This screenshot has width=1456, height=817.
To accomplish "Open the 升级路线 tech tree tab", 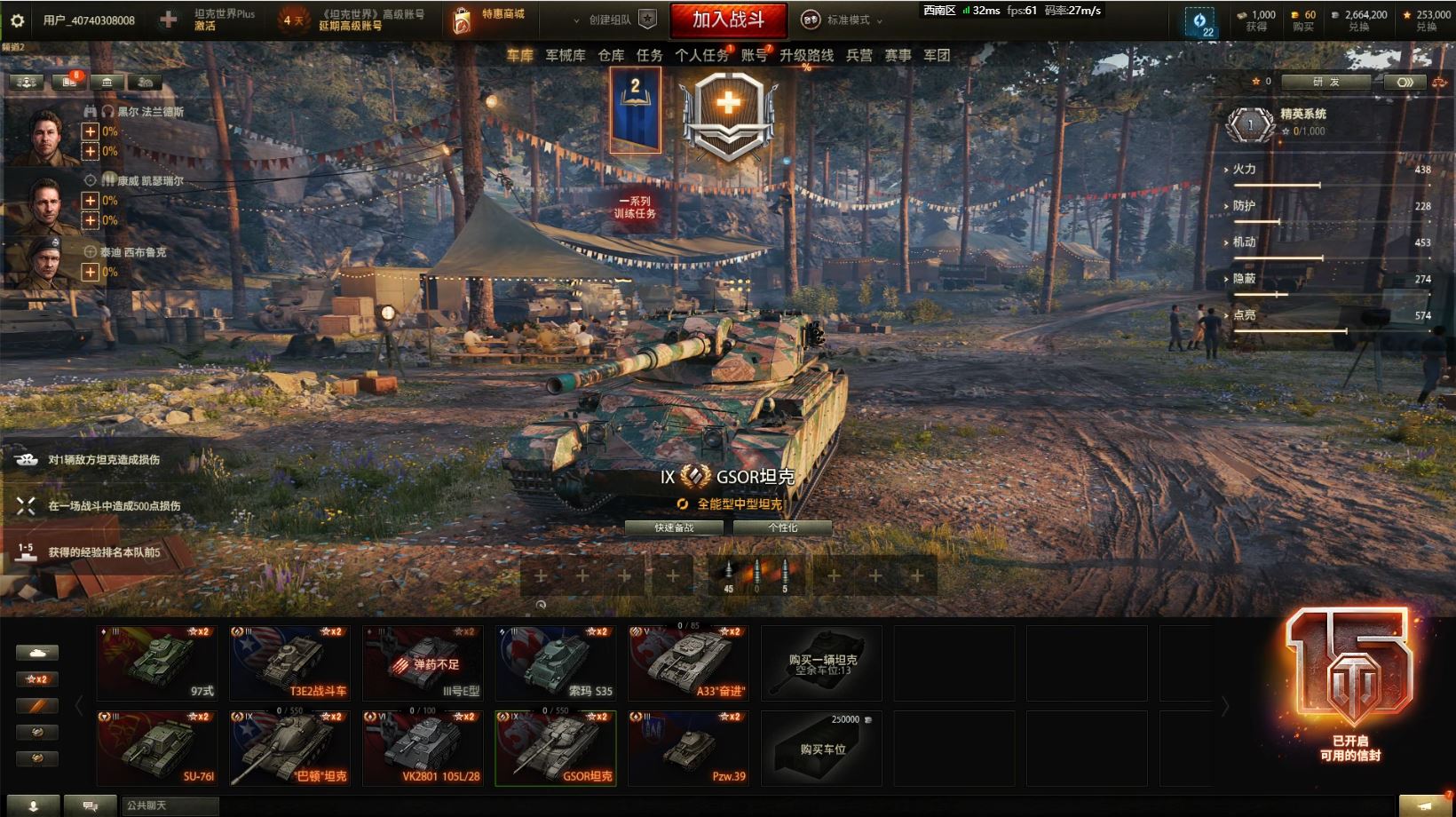I will point(806,55).
